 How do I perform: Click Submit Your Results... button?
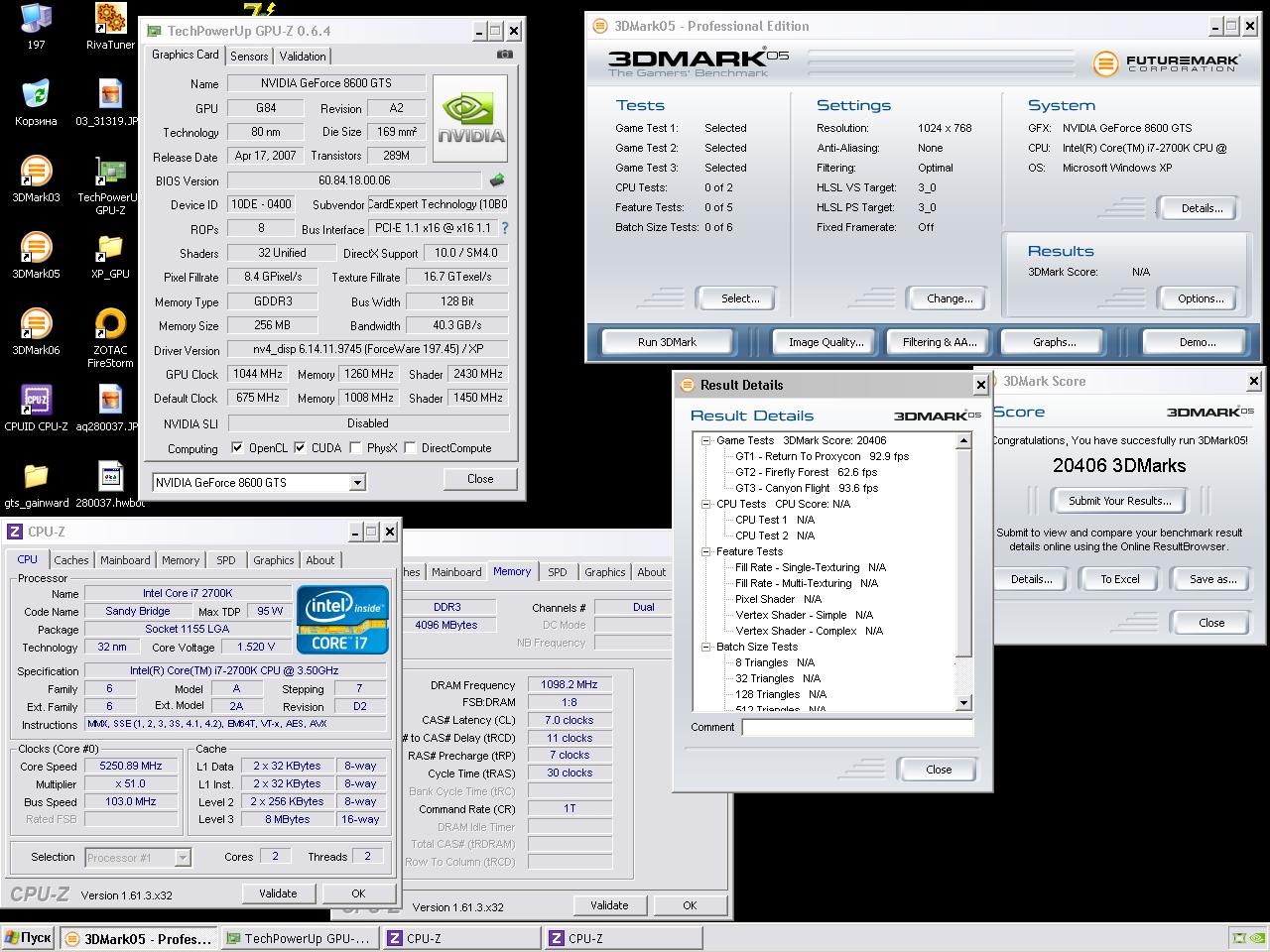1119,501
